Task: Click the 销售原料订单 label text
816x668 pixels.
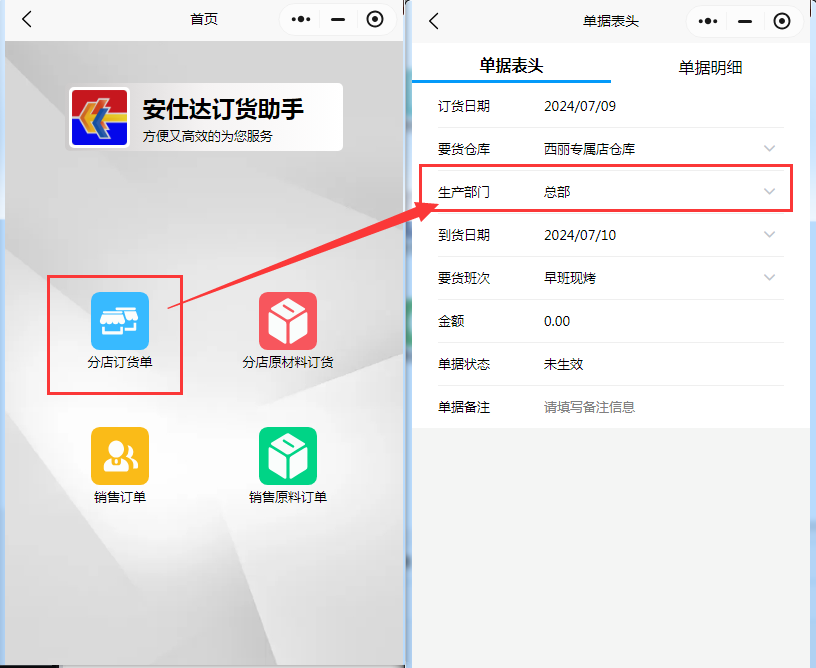Action: tap(288, 497)
